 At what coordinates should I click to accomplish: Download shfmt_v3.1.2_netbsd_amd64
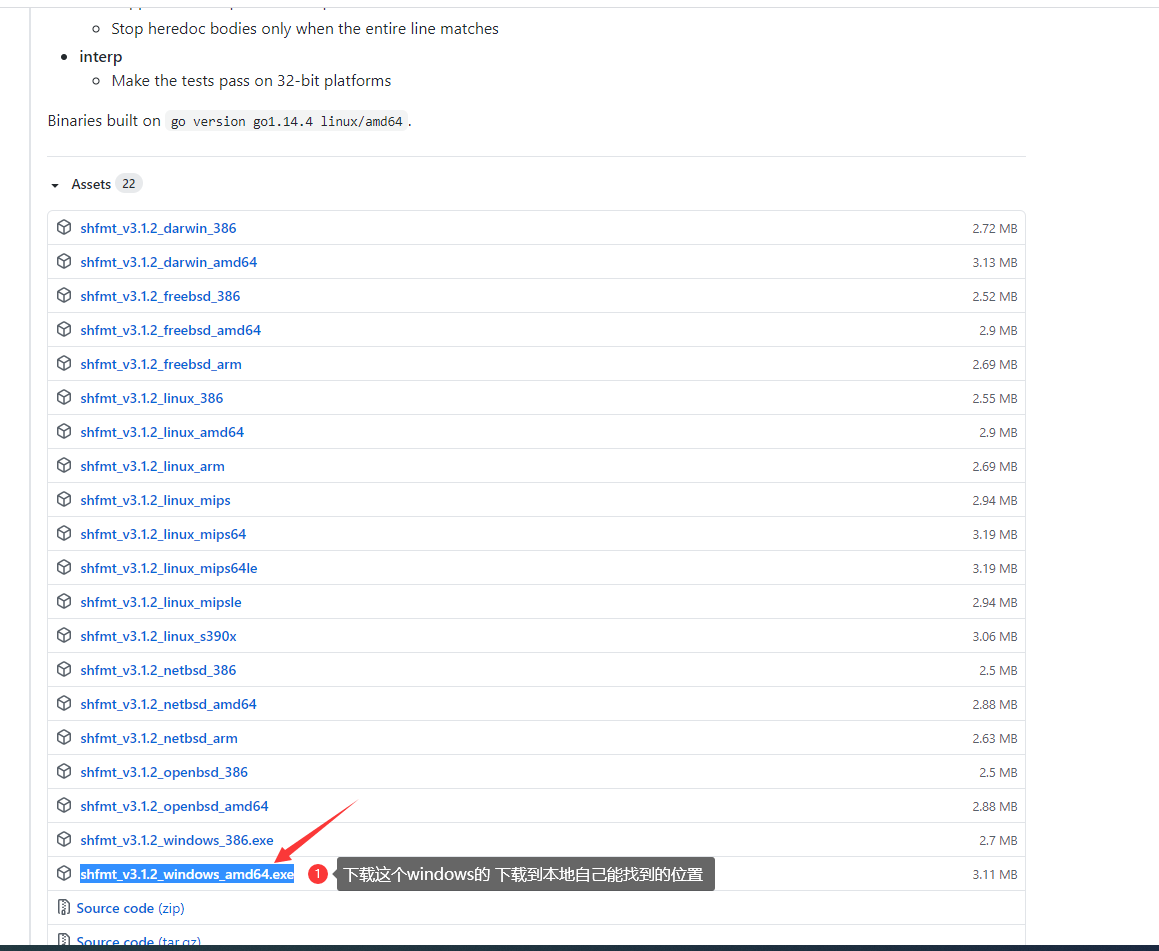click(x=169, y=704)
